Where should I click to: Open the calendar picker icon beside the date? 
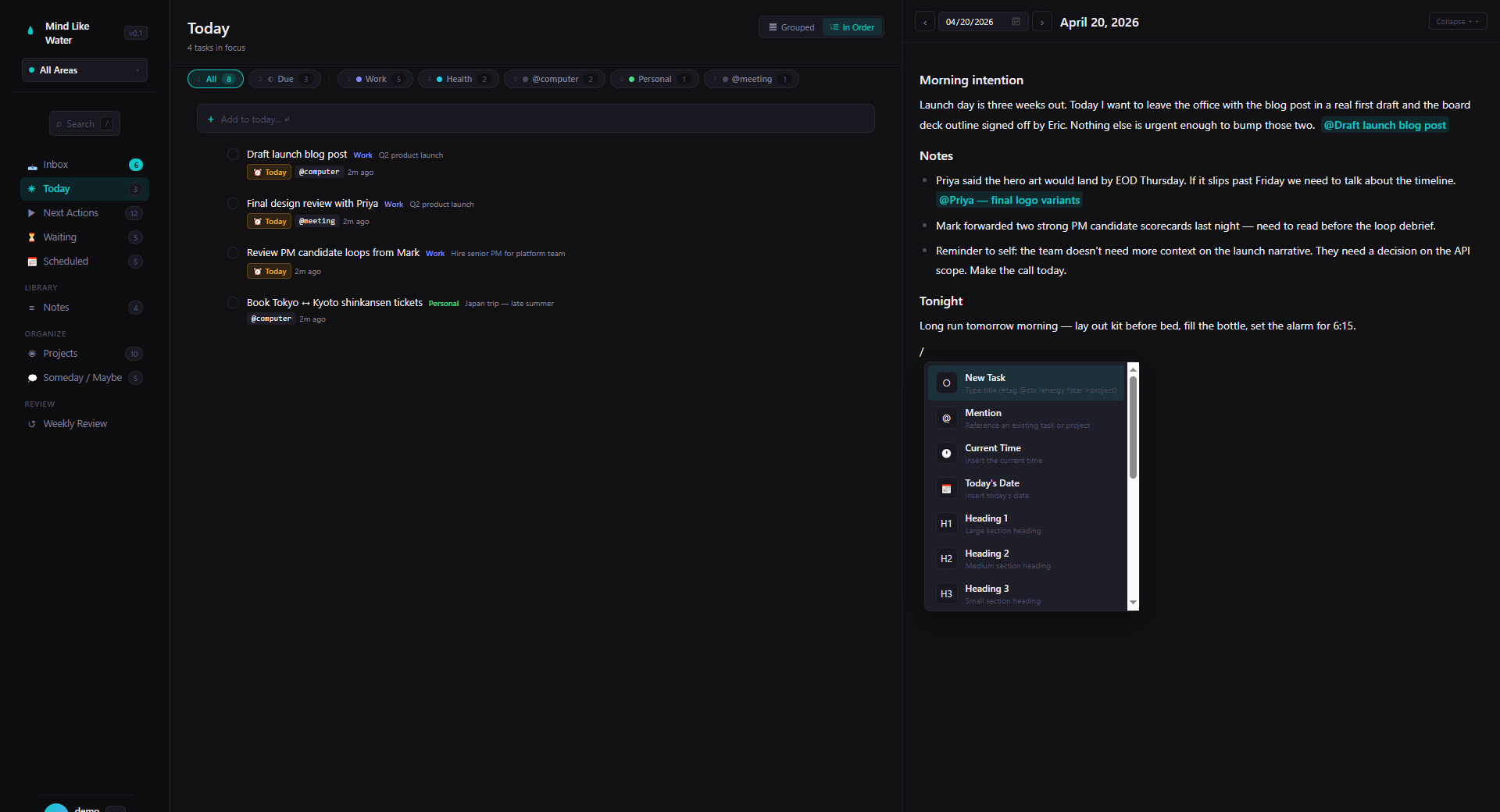pyautogui.click(x=1015, y=21)
